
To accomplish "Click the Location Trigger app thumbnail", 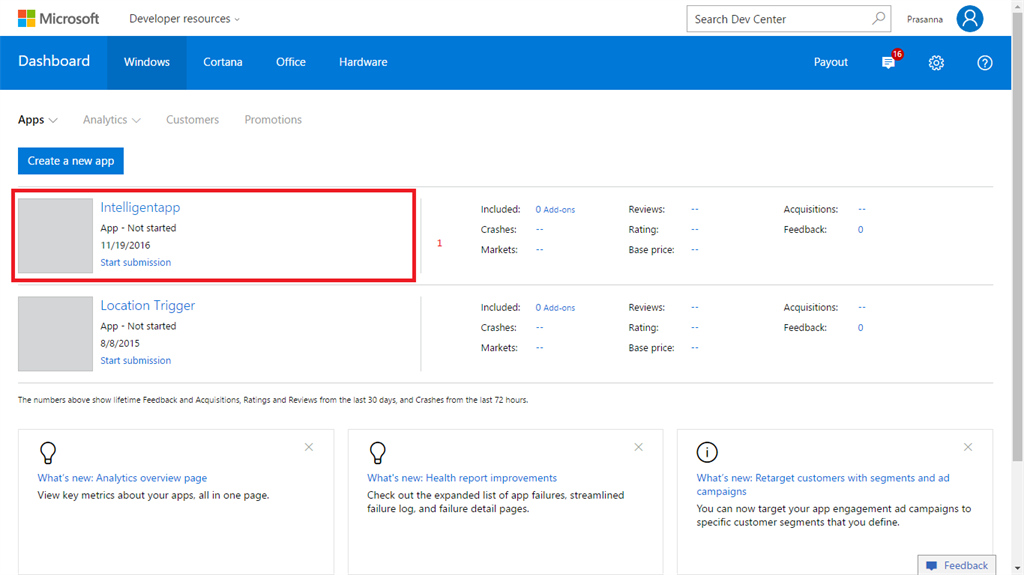I will pos(55,333).
